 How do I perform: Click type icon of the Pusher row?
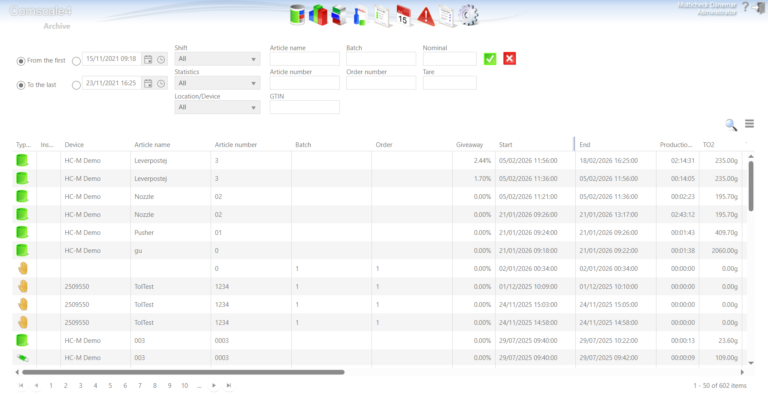(22, 232)
